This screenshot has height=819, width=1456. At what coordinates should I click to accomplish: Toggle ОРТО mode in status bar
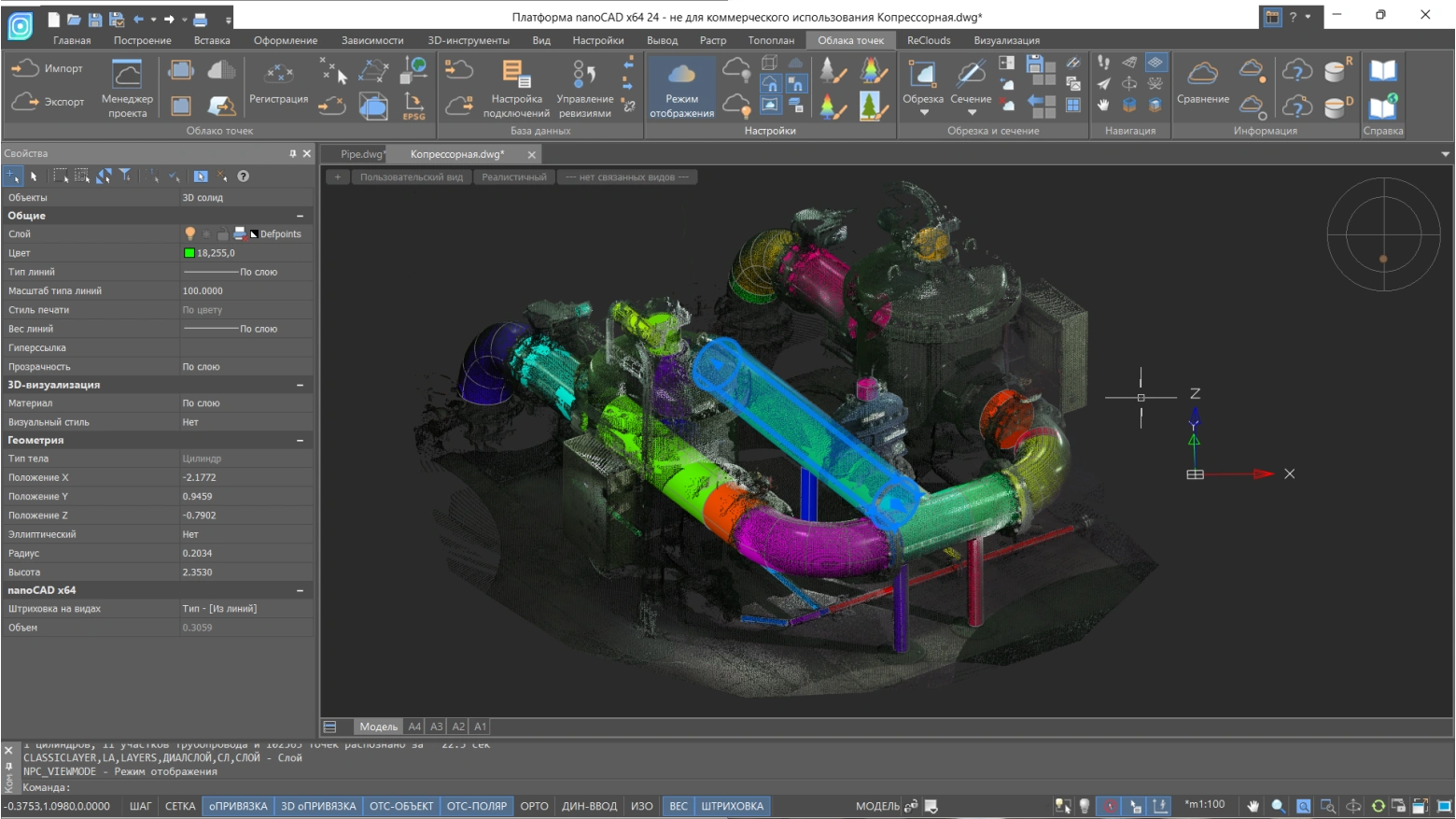click(x=534, y=806)
